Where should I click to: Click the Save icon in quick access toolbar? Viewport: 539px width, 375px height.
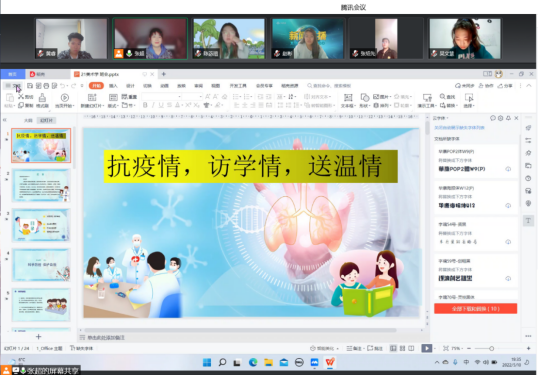[x=30, y=86]
